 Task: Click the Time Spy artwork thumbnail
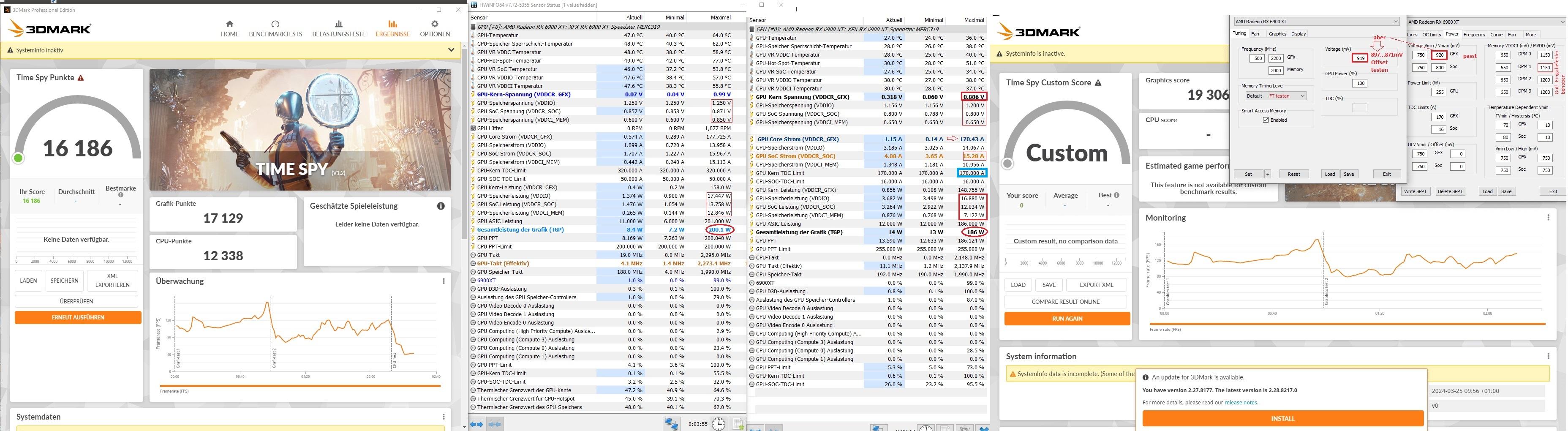pyautogui.click(x=300, y=130)
